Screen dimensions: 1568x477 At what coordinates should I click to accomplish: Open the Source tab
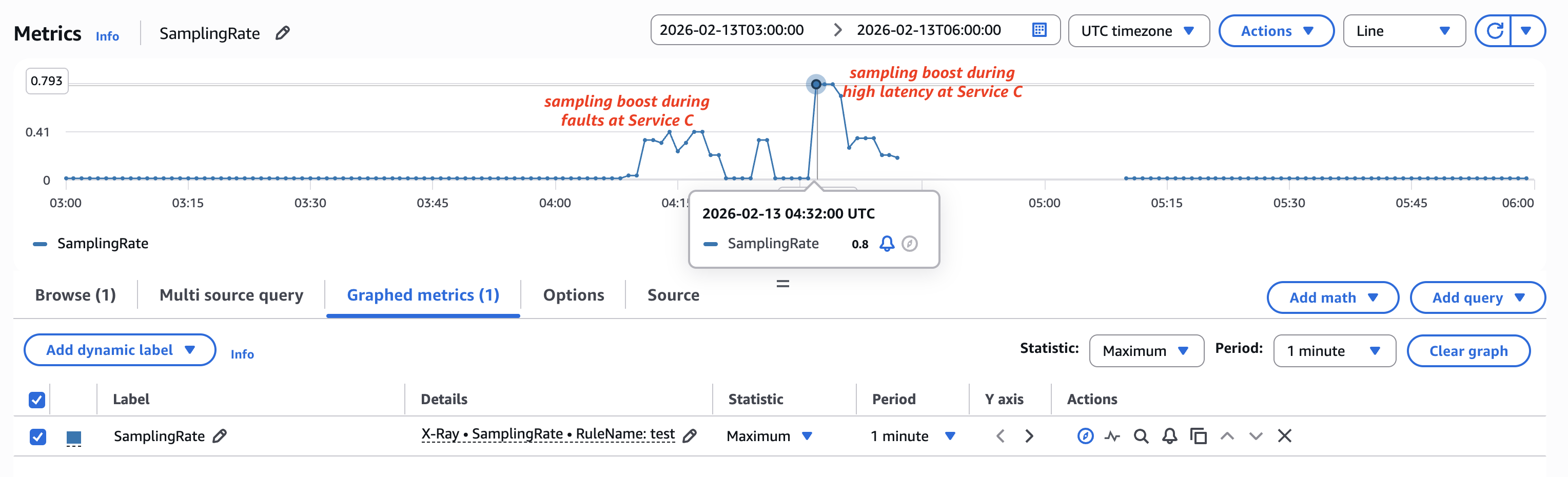coord(673,295)
